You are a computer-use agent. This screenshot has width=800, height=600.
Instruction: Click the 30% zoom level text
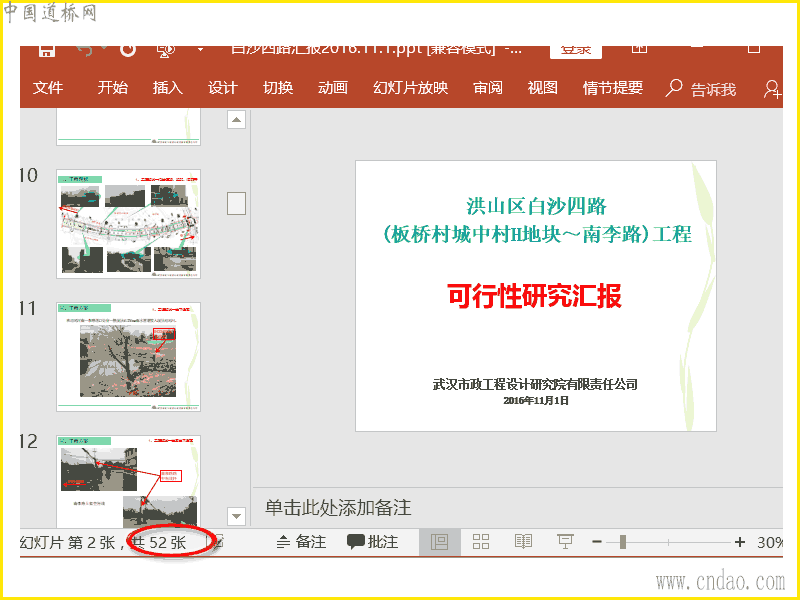click(769, 542)
